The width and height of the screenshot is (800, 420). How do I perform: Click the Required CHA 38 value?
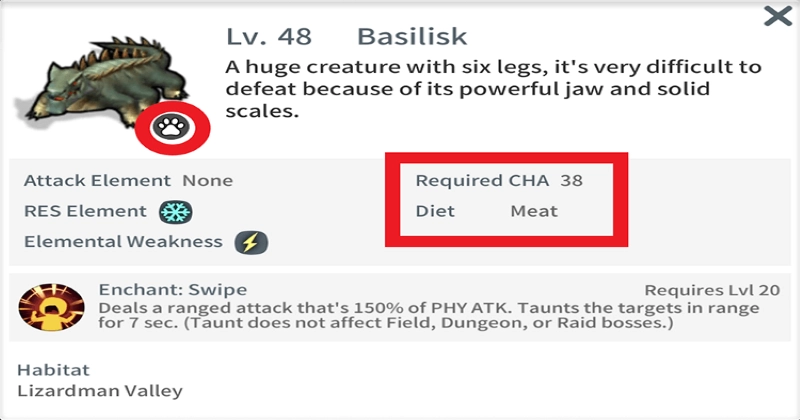[x=571, y=181]
